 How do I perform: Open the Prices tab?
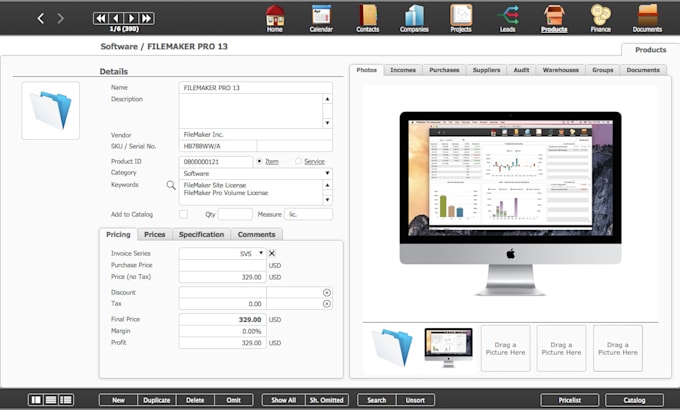(x=155, y=234)
